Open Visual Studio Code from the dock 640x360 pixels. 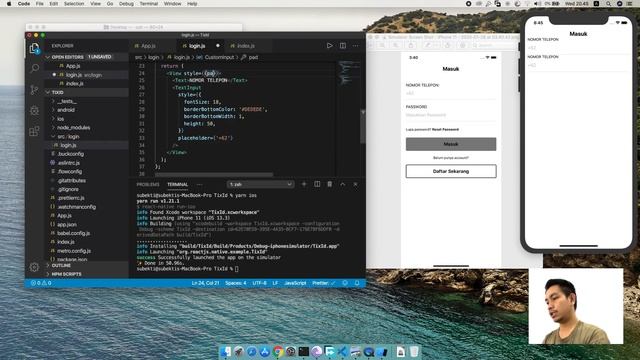pos(342,351)
